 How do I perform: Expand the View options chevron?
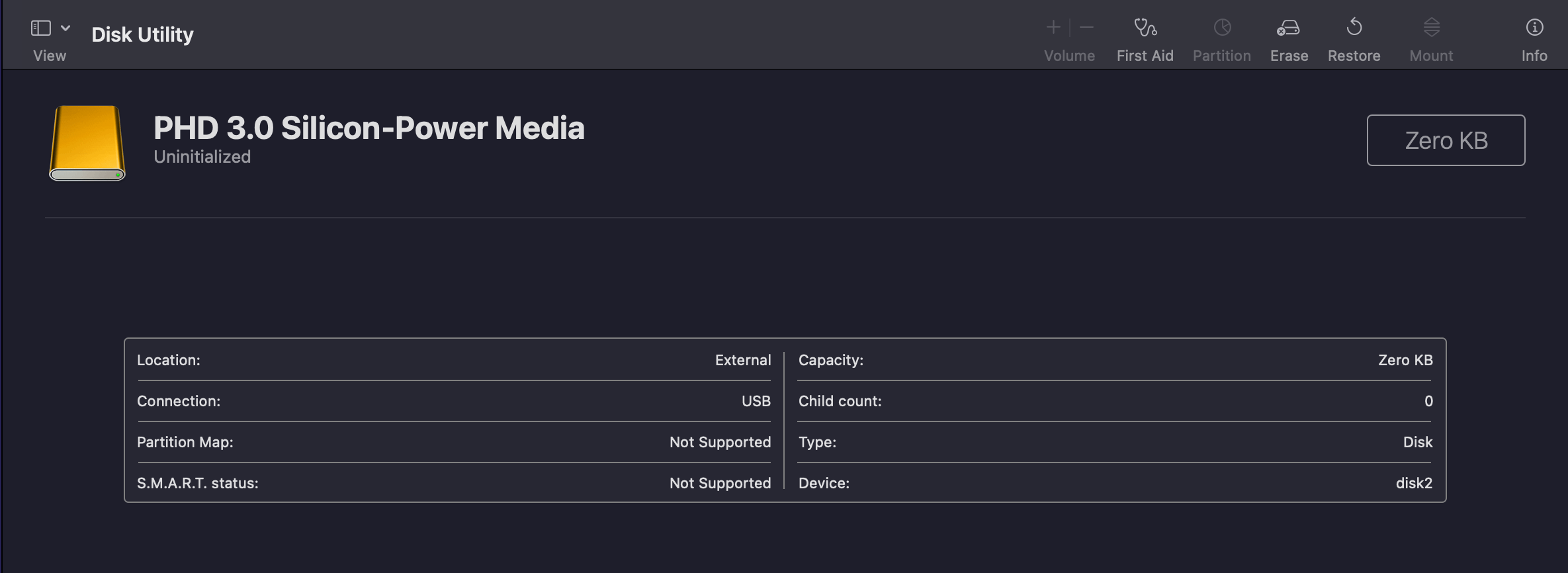65,28
